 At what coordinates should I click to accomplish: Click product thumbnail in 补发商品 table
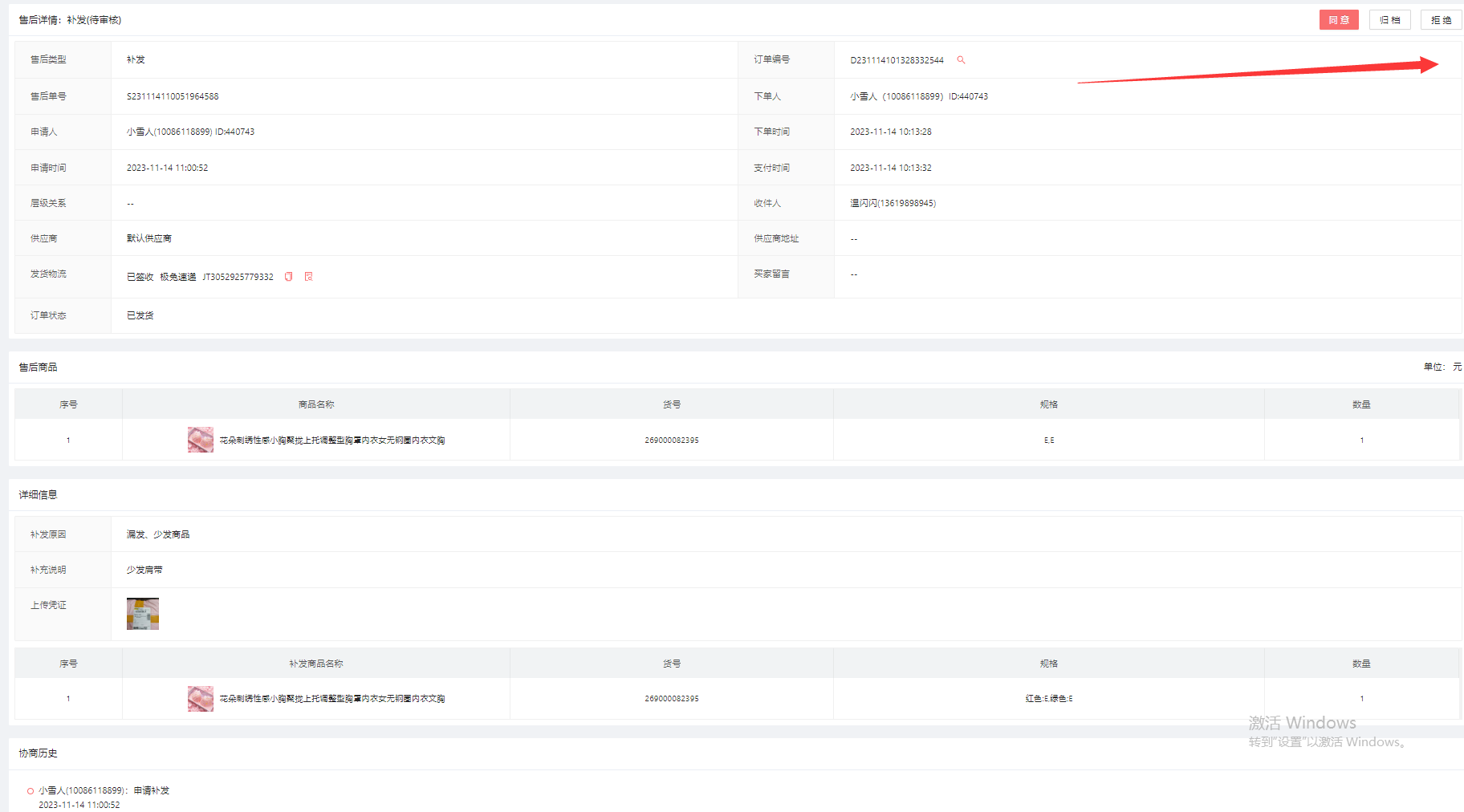pos(201,699)
